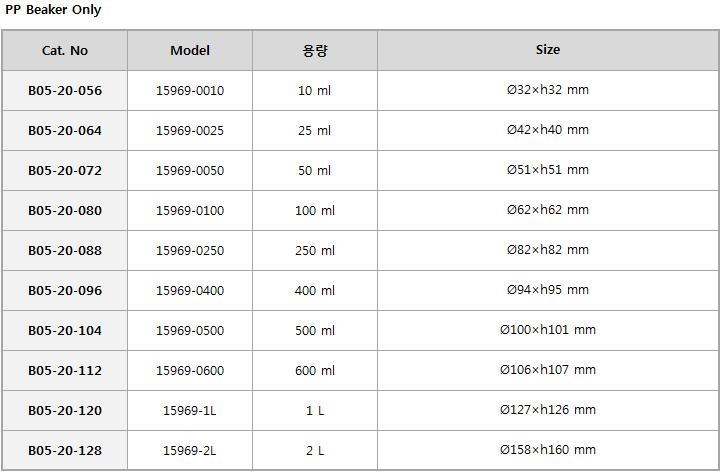Image resolution: width=721 pixels, height=472 pixels.
Task: Select catalog number B05-20-128
Action: point(65,450)
